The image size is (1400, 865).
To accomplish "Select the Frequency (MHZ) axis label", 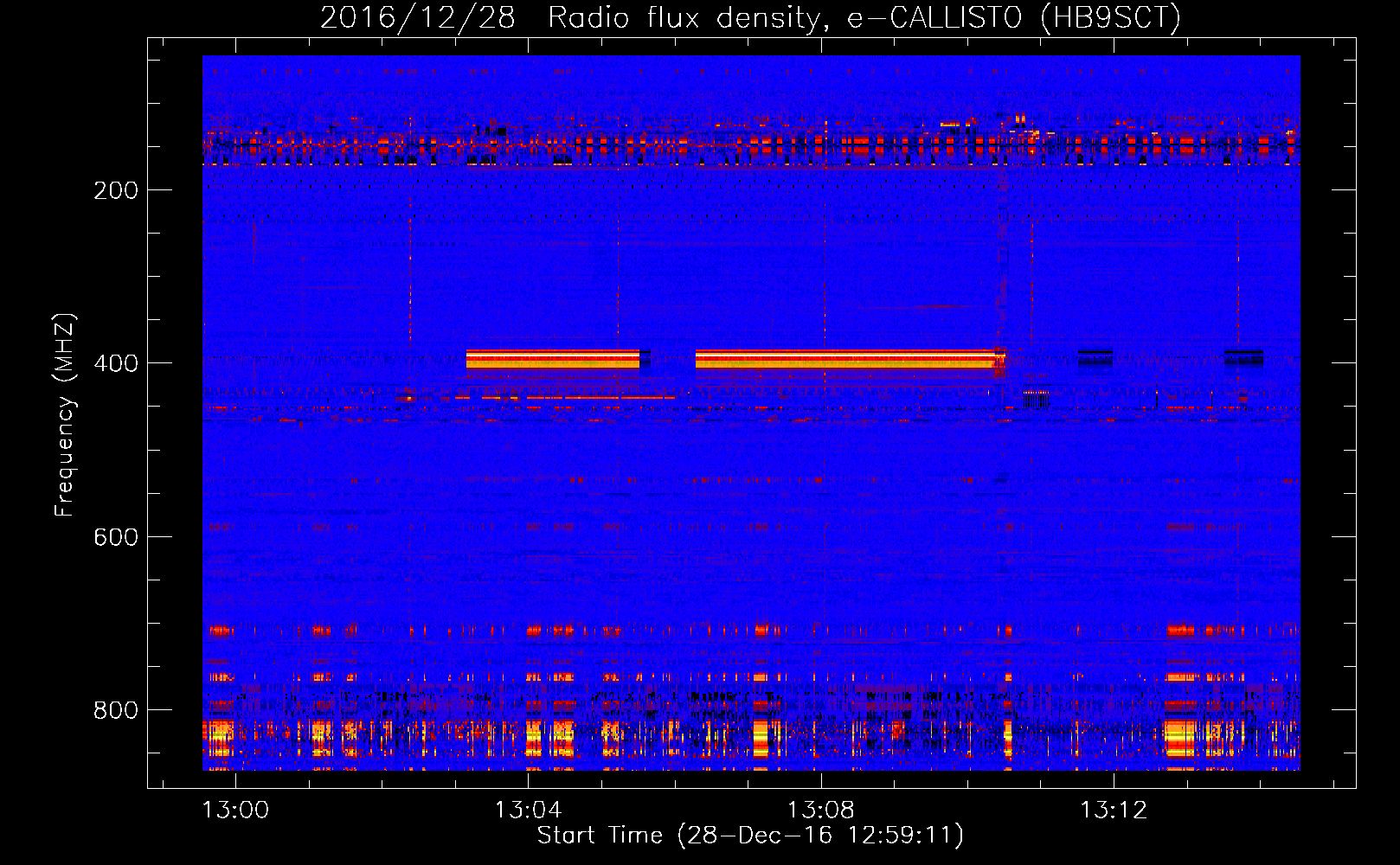I will click(65, 414).
